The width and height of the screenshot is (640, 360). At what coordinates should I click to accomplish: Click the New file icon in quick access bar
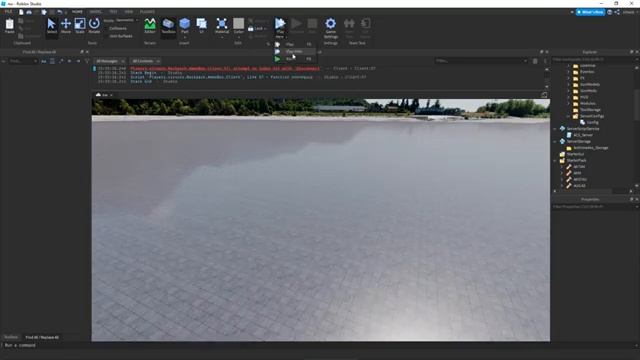click(x=21, y=12)
